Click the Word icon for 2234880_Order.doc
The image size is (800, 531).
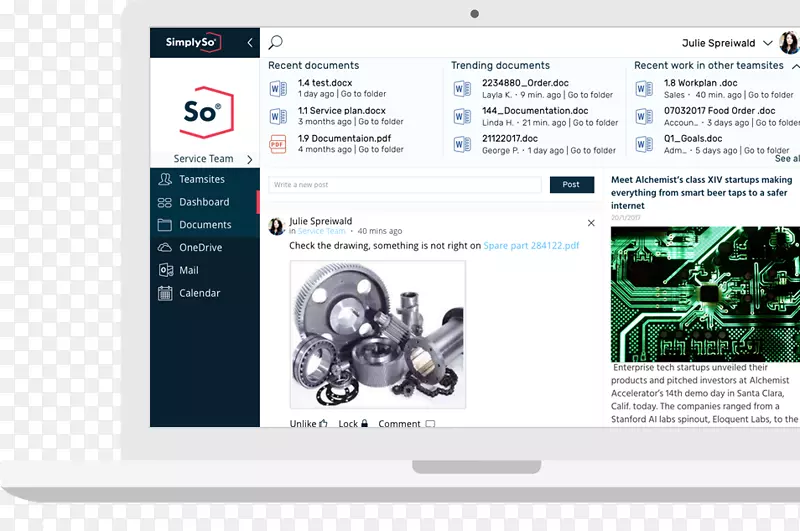[462, 89]
